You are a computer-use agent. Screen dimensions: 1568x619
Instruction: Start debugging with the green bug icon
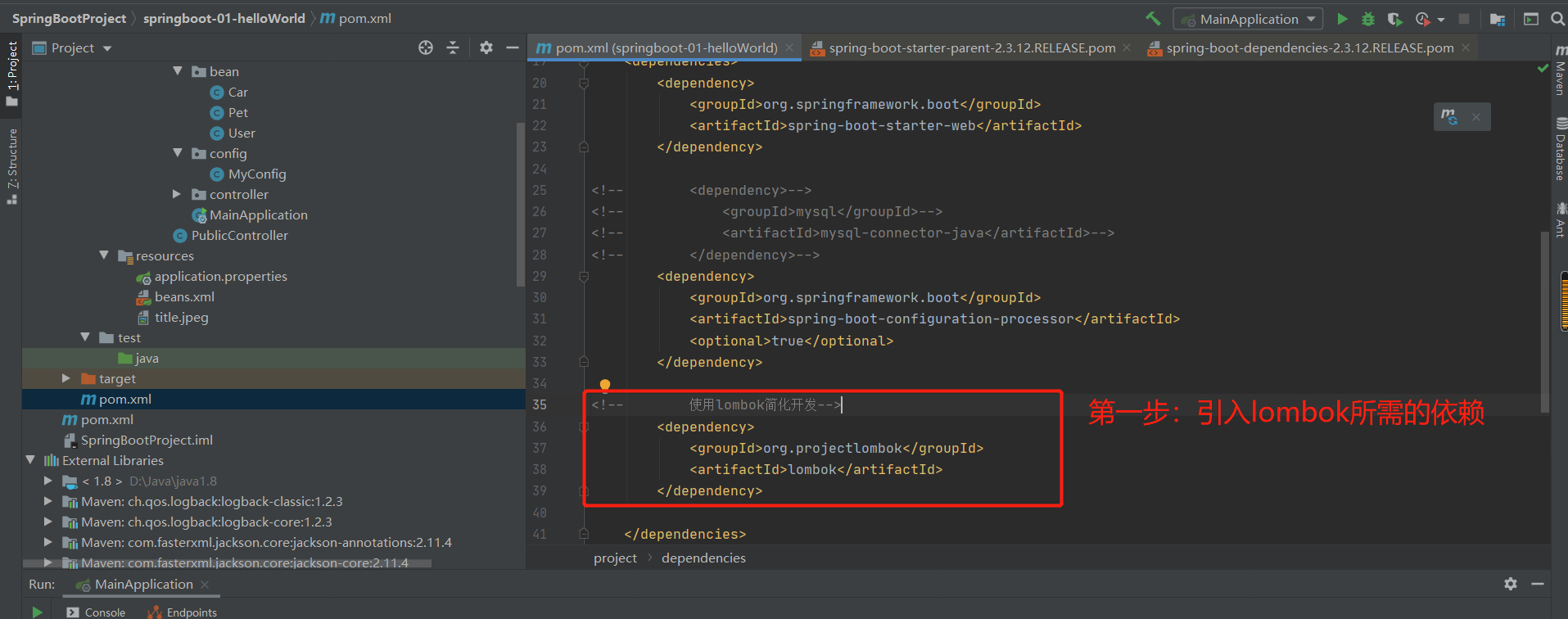(x=1367, y=19)
